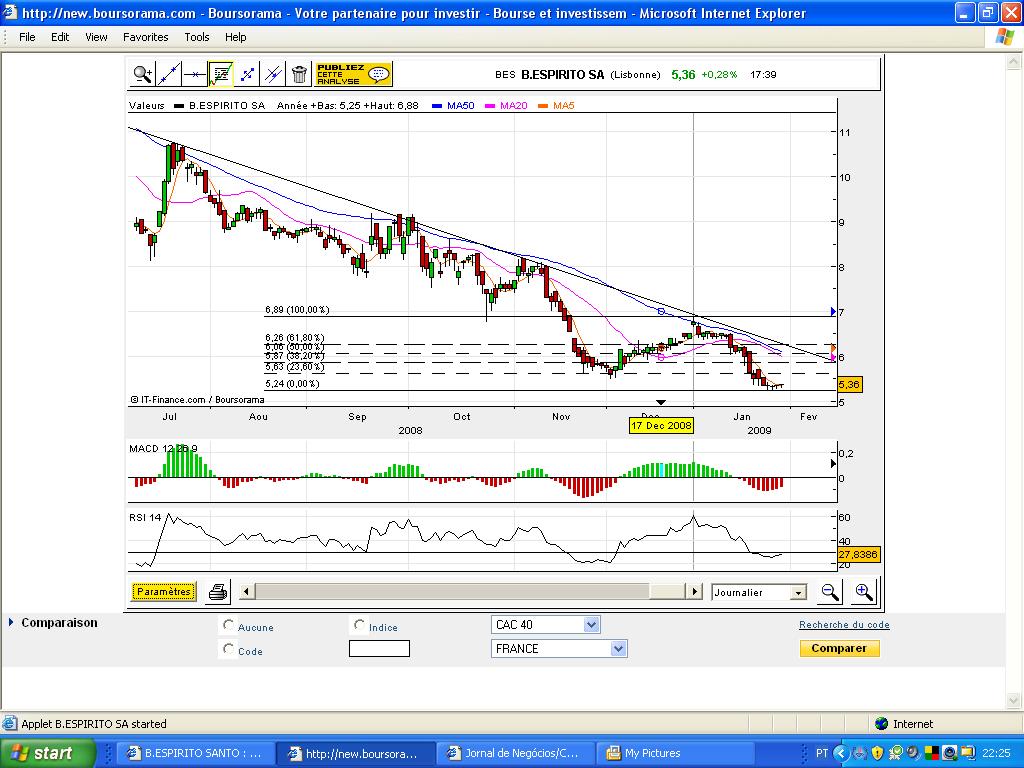Collapse the Comparaison section arrow
The height and width of the screenshot is (768, 1024).
[x=11, y=622]
